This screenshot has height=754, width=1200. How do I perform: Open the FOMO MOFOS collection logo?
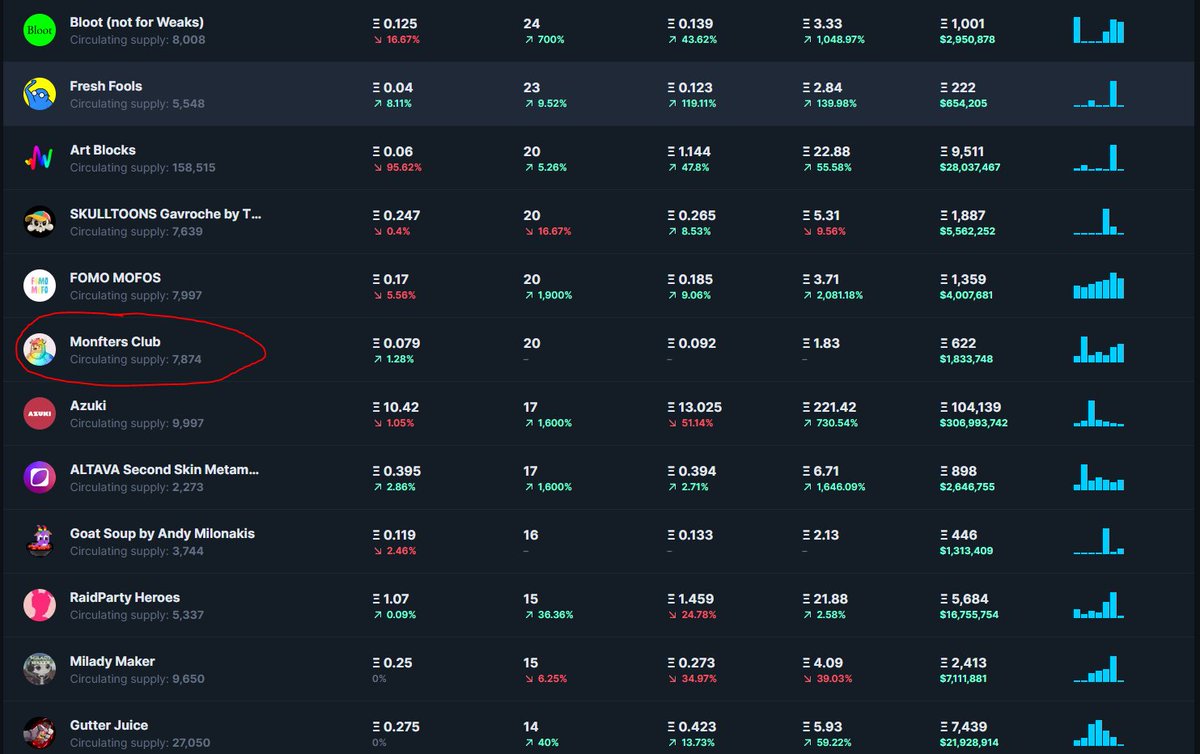(x=39, y=286)
